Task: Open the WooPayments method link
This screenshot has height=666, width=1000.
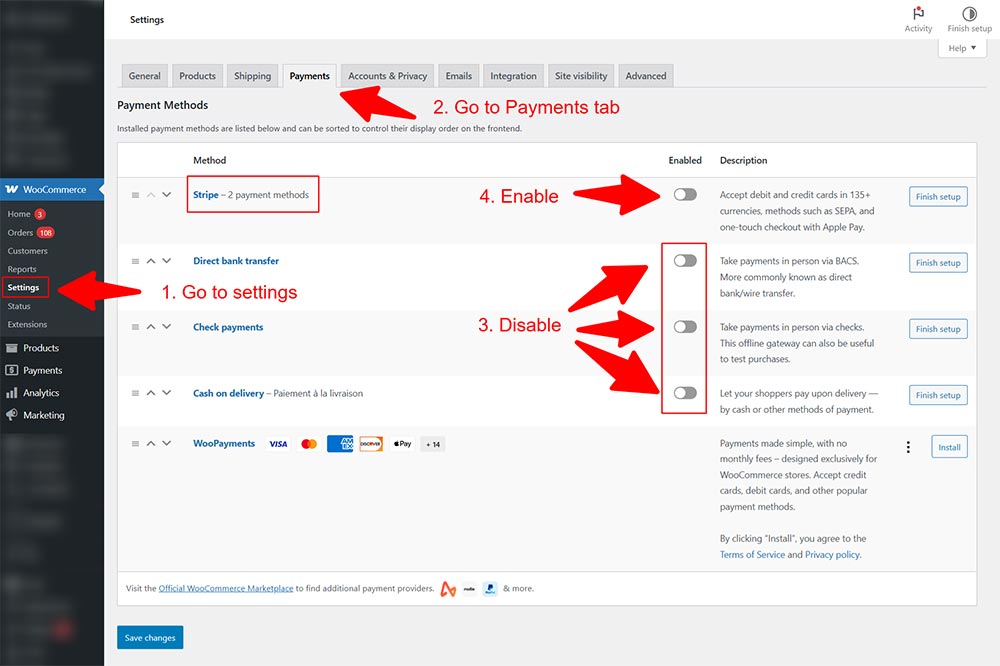Action: click(x=224, y=443)
